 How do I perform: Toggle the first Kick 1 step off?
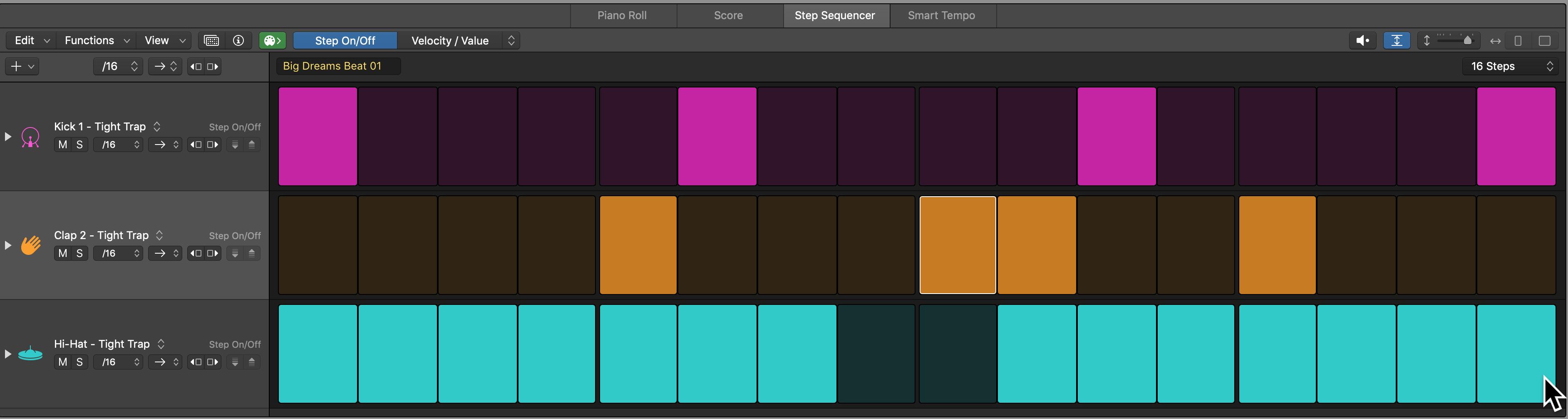click(318, 136)
